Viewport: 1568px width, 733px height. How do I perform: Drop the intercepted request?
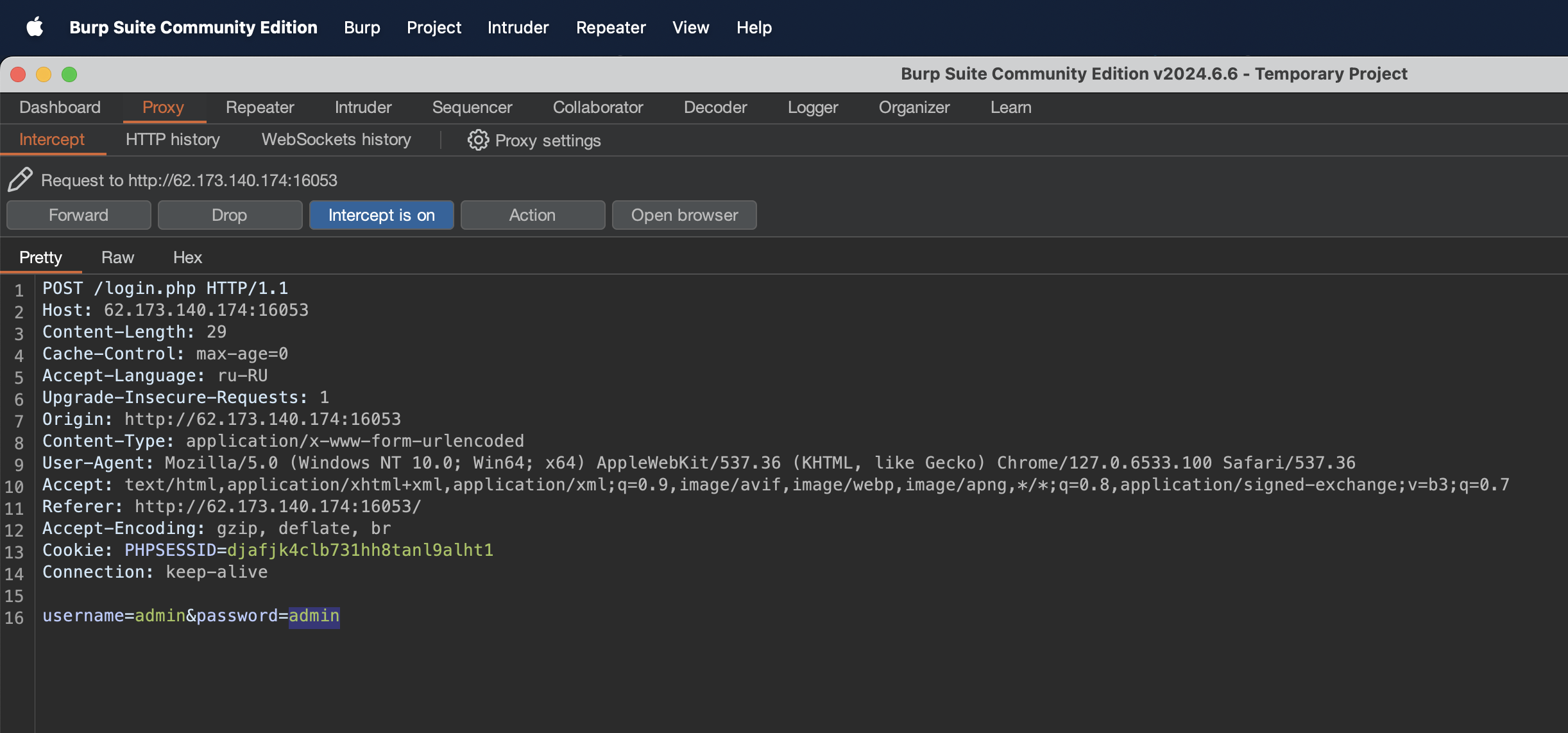pos(229,215)
